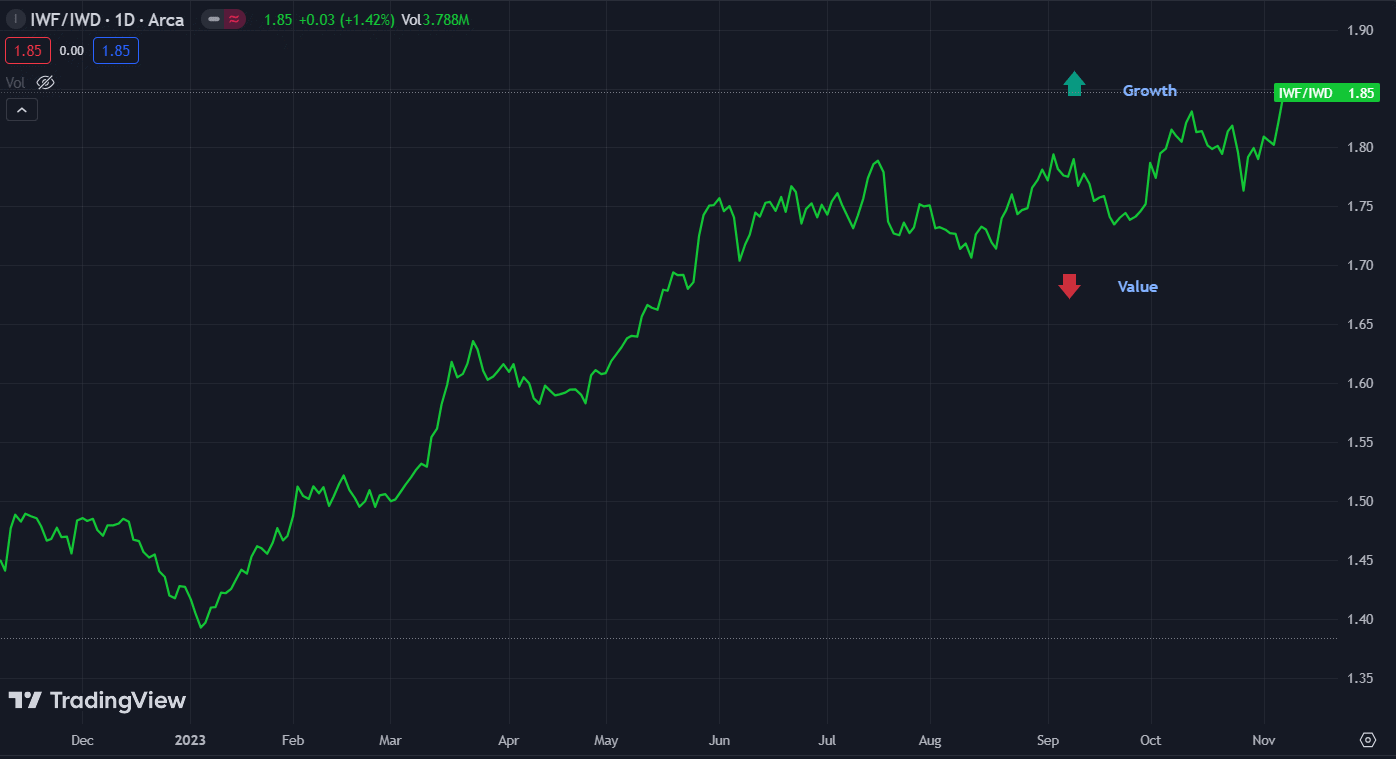Click the round symbol logo beside IWF/IWD

pyautogui.click(x=15, y=19)
